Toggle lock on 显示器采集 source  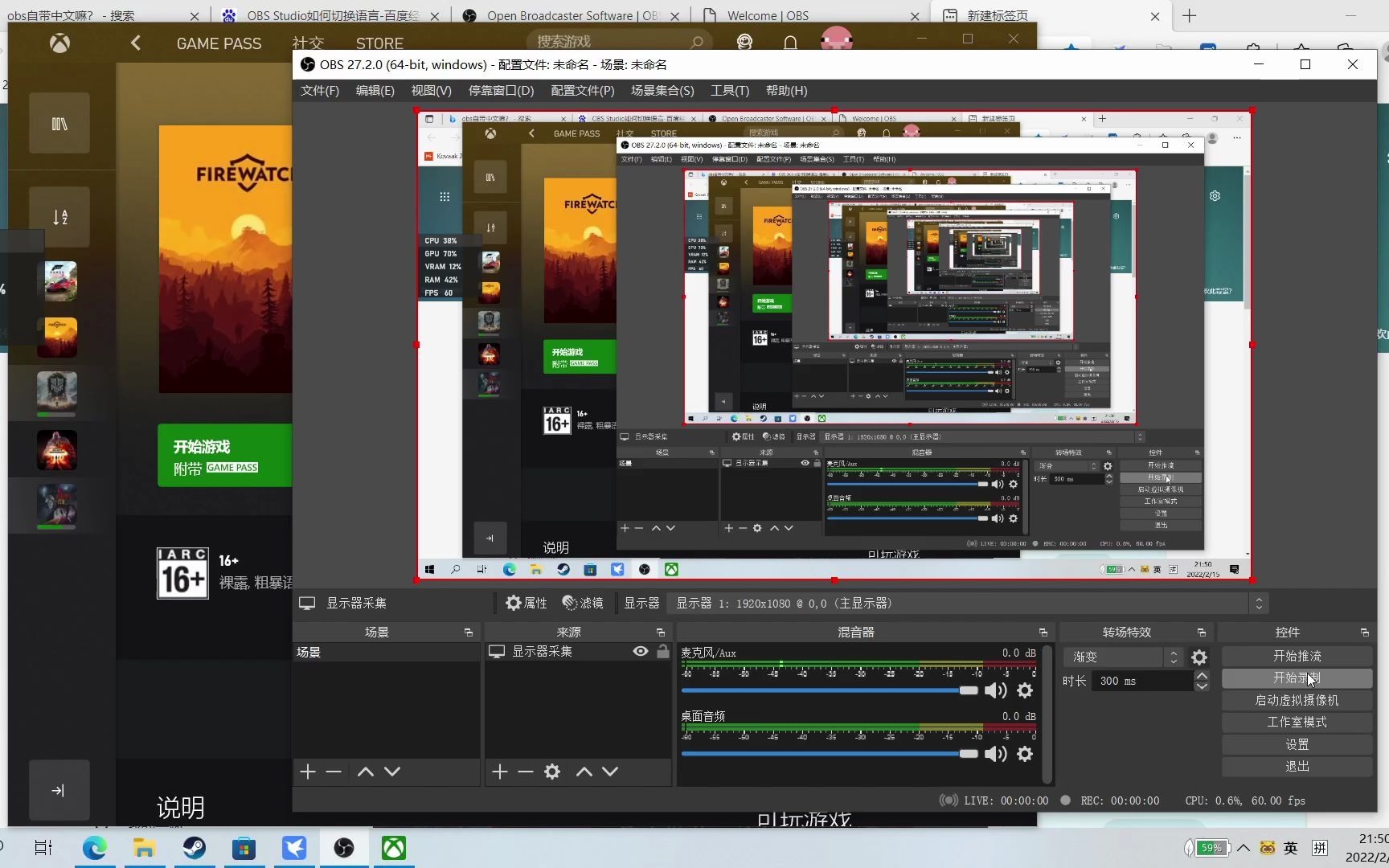pos(662,652)
